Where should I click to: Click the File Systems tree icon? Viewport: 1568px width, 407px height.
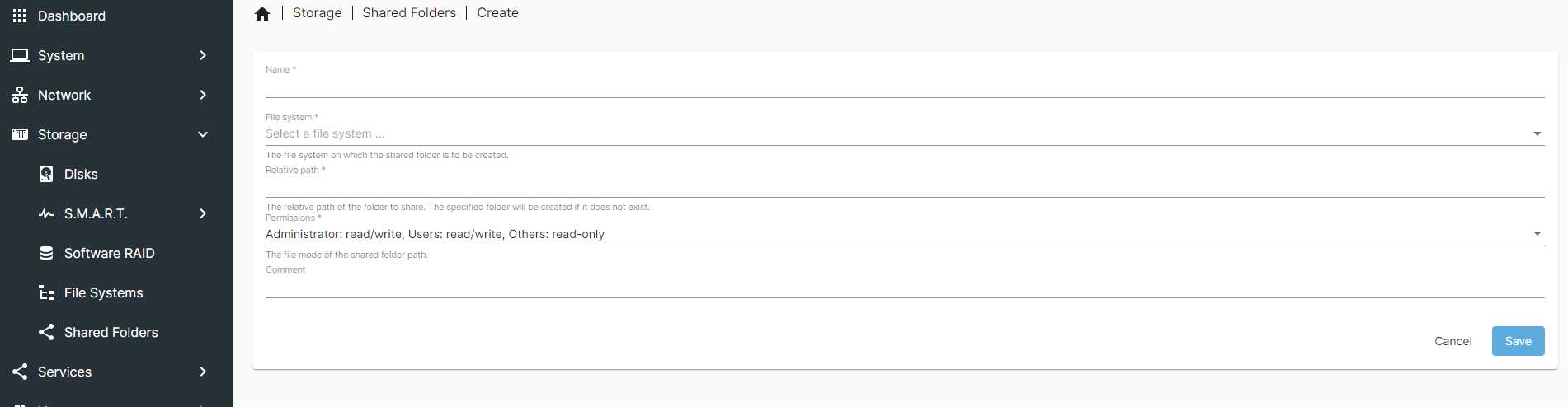pos(46,292)
